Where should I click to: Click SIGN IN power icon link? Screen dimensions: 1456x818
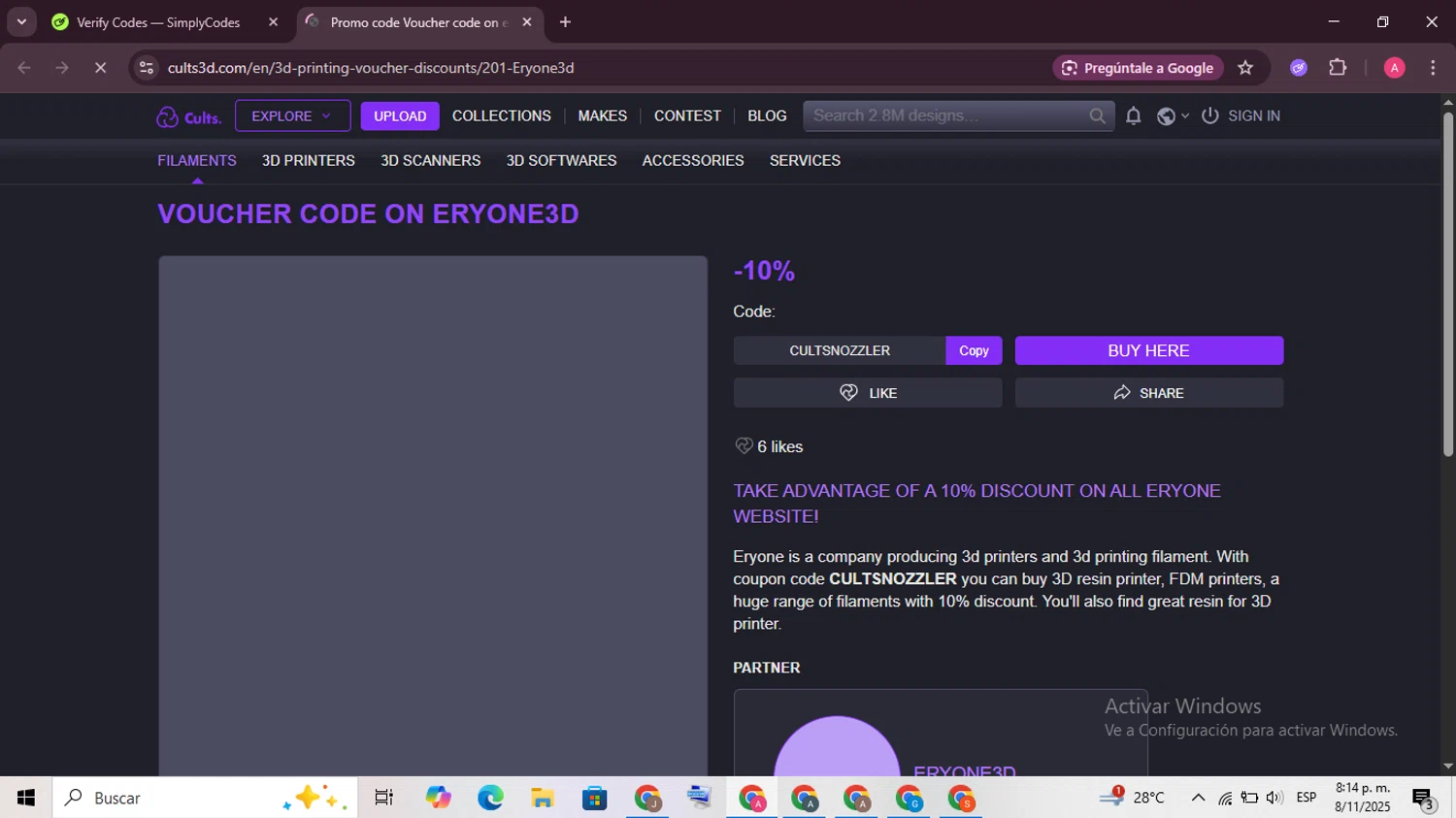click(x=1241, y=115)
